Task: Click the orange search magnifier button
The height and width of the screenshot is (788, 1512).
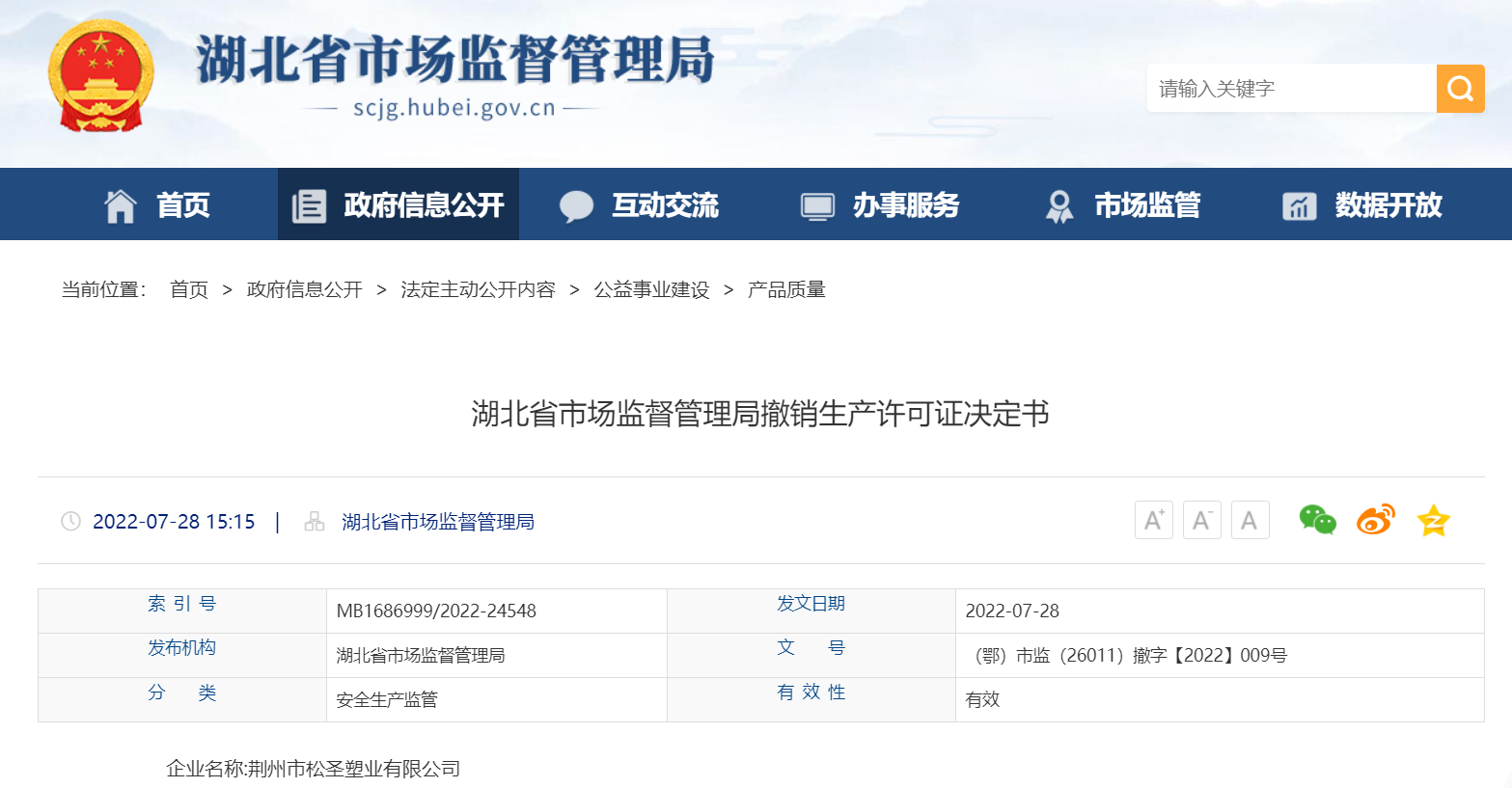Action: [x=1460, y=89]
